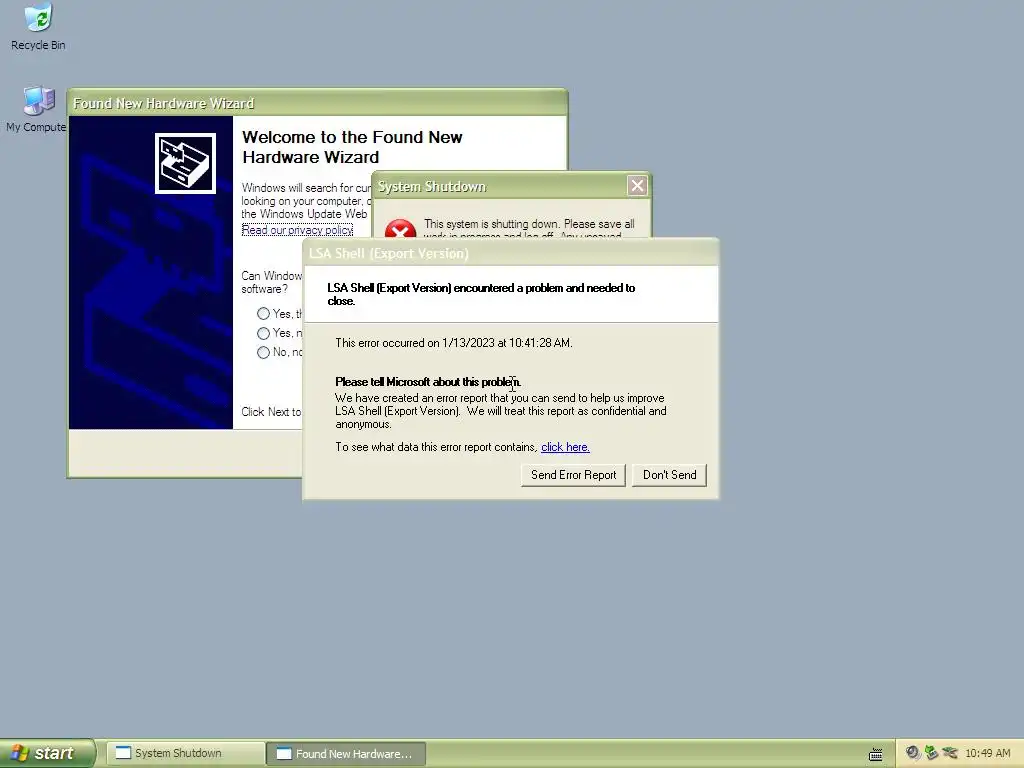The width and height of the screenshot is (1024, 768).
Task: Click the Safely Remove Hardware tray icon
Action: [950, 753]
